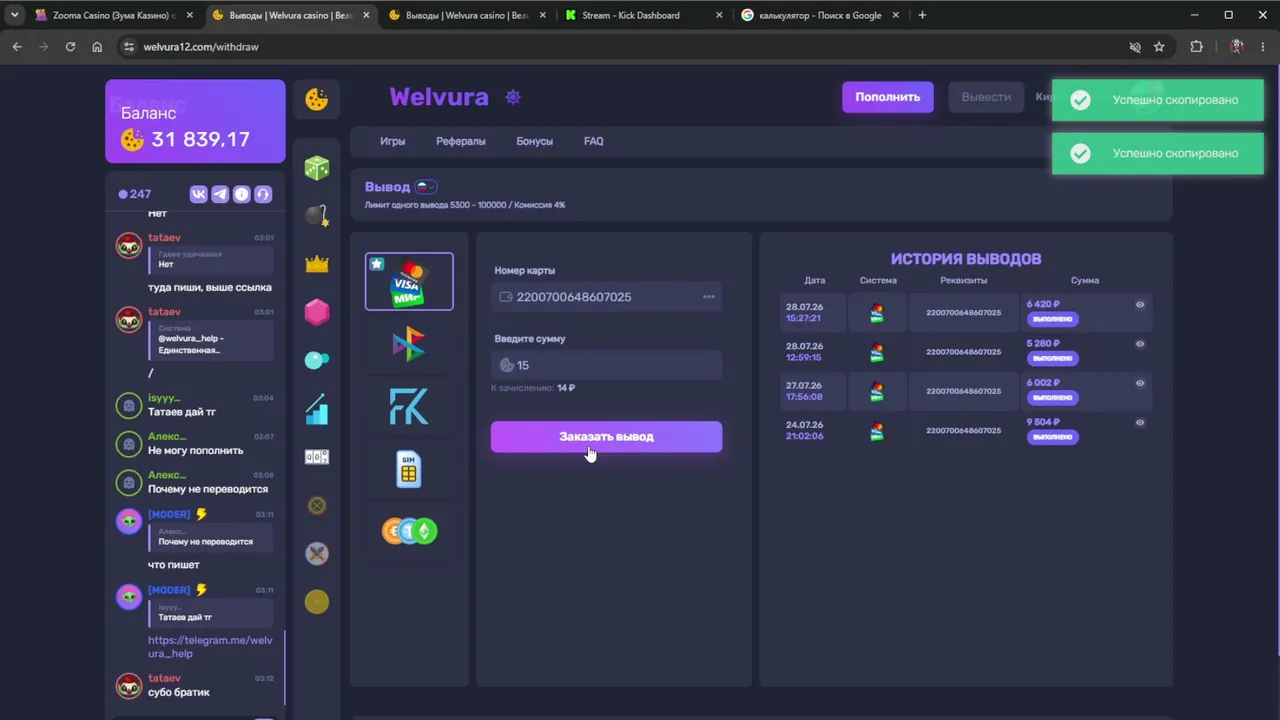Viewport: 1280px width, 720px height.
Task: Click the 'субо братик' chat message
Action: (179, 692)
